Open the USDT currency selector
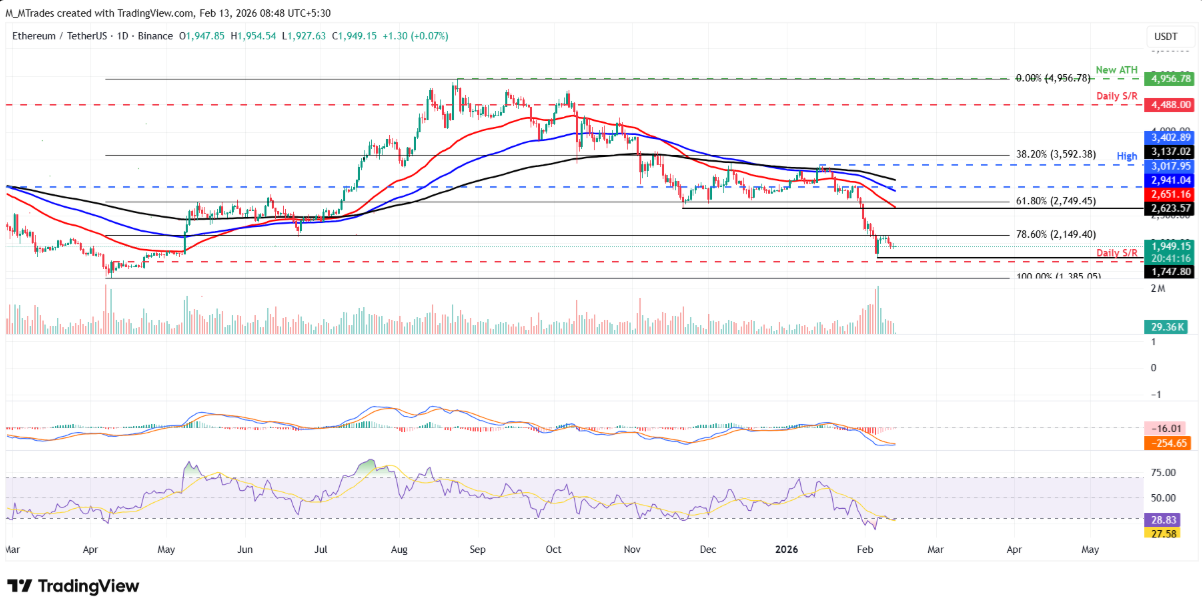Screen dimensions: 1202x609 1165,34
